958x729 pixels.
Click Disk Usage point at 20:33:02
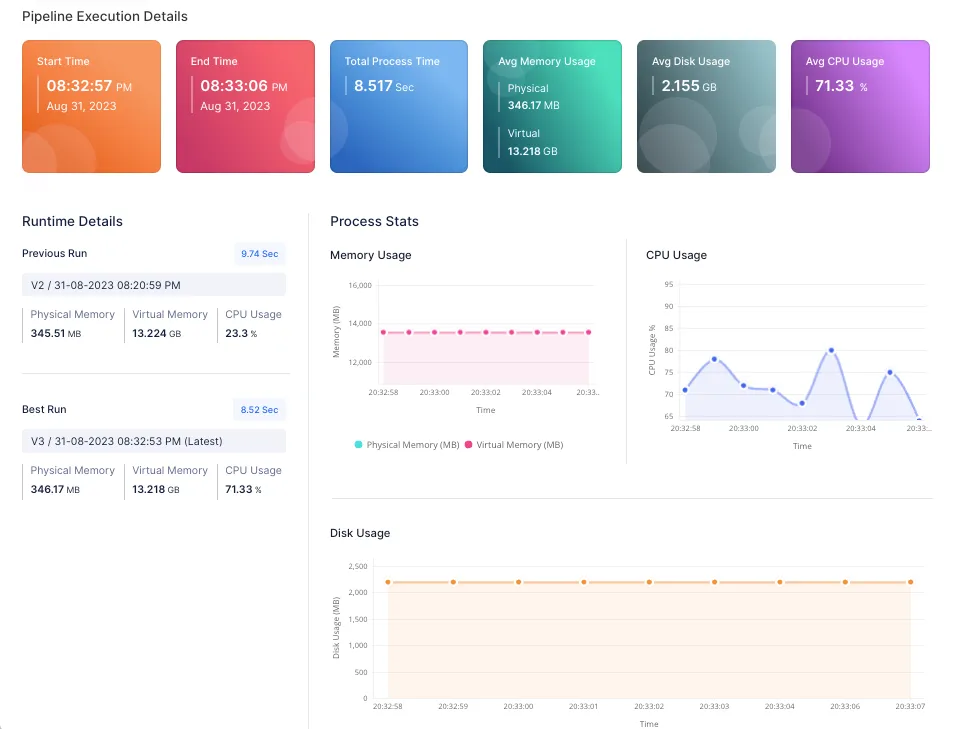tap(649, 582)
